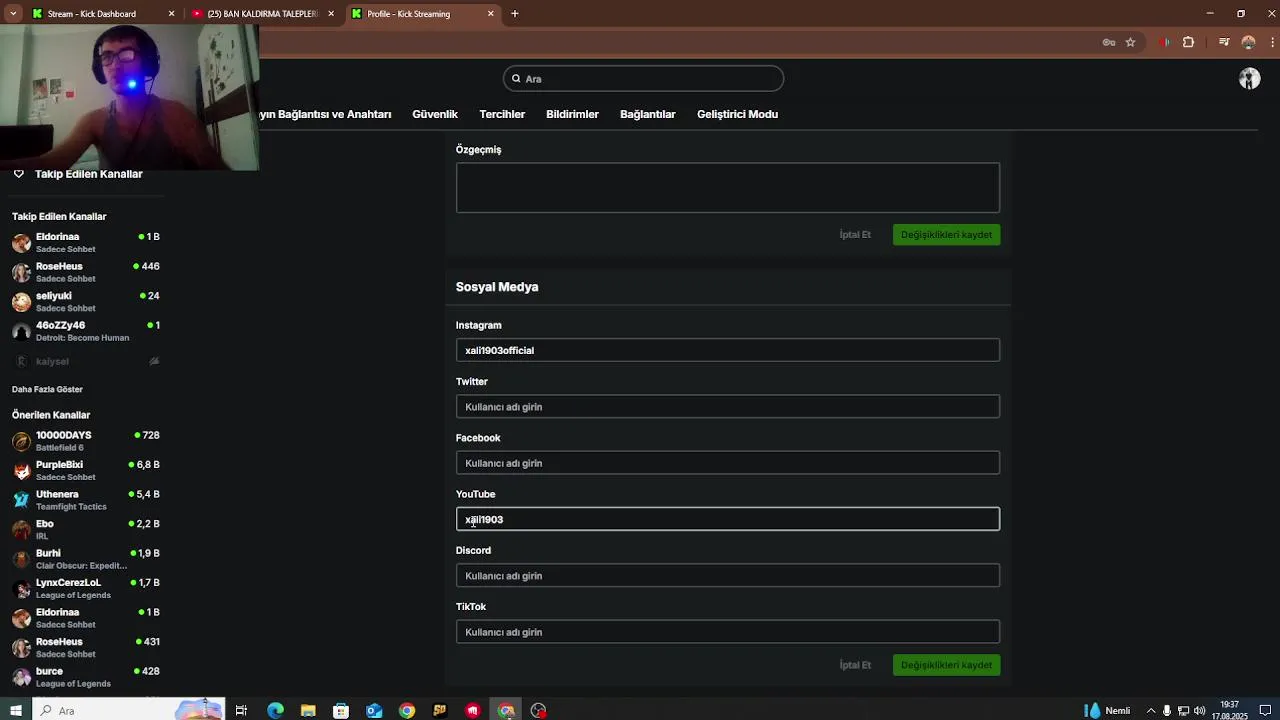This screenshot has width=1280, height=720.
Task: Open the Bildirimler settings tab
Action: [572, 114]
